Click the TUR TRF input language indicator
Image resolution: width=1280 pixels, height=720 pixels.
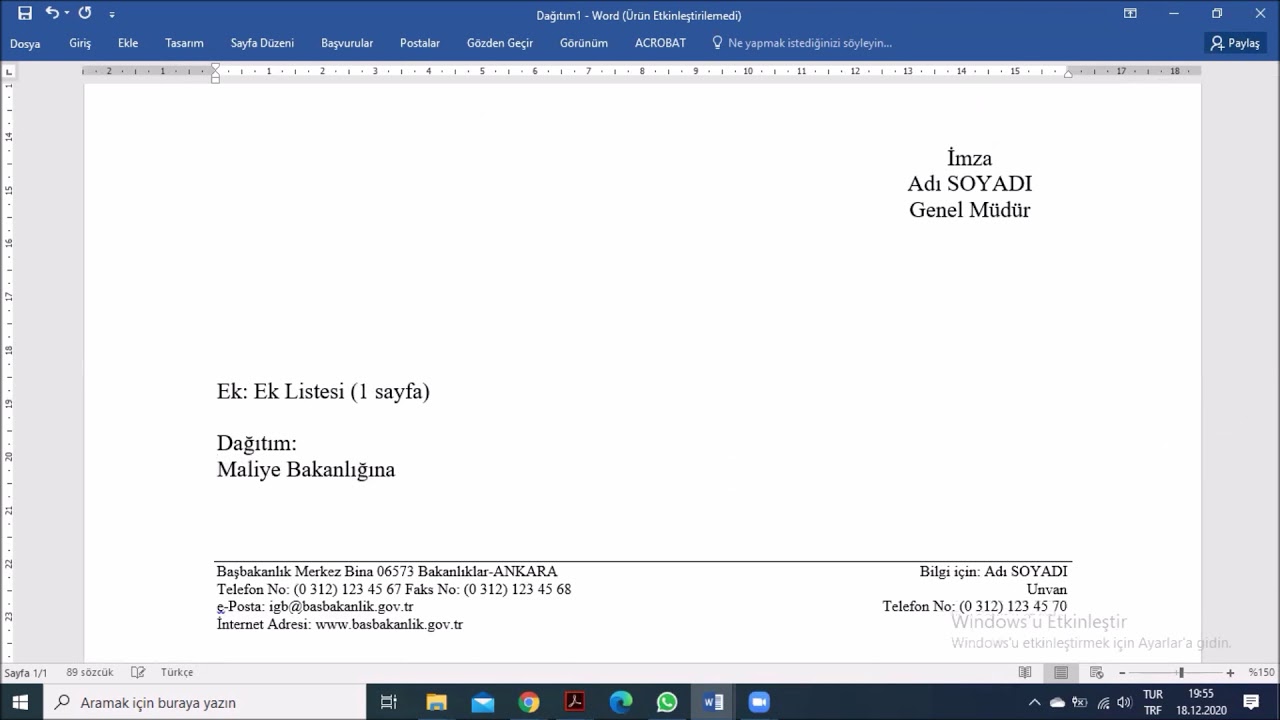(1153, 702)
